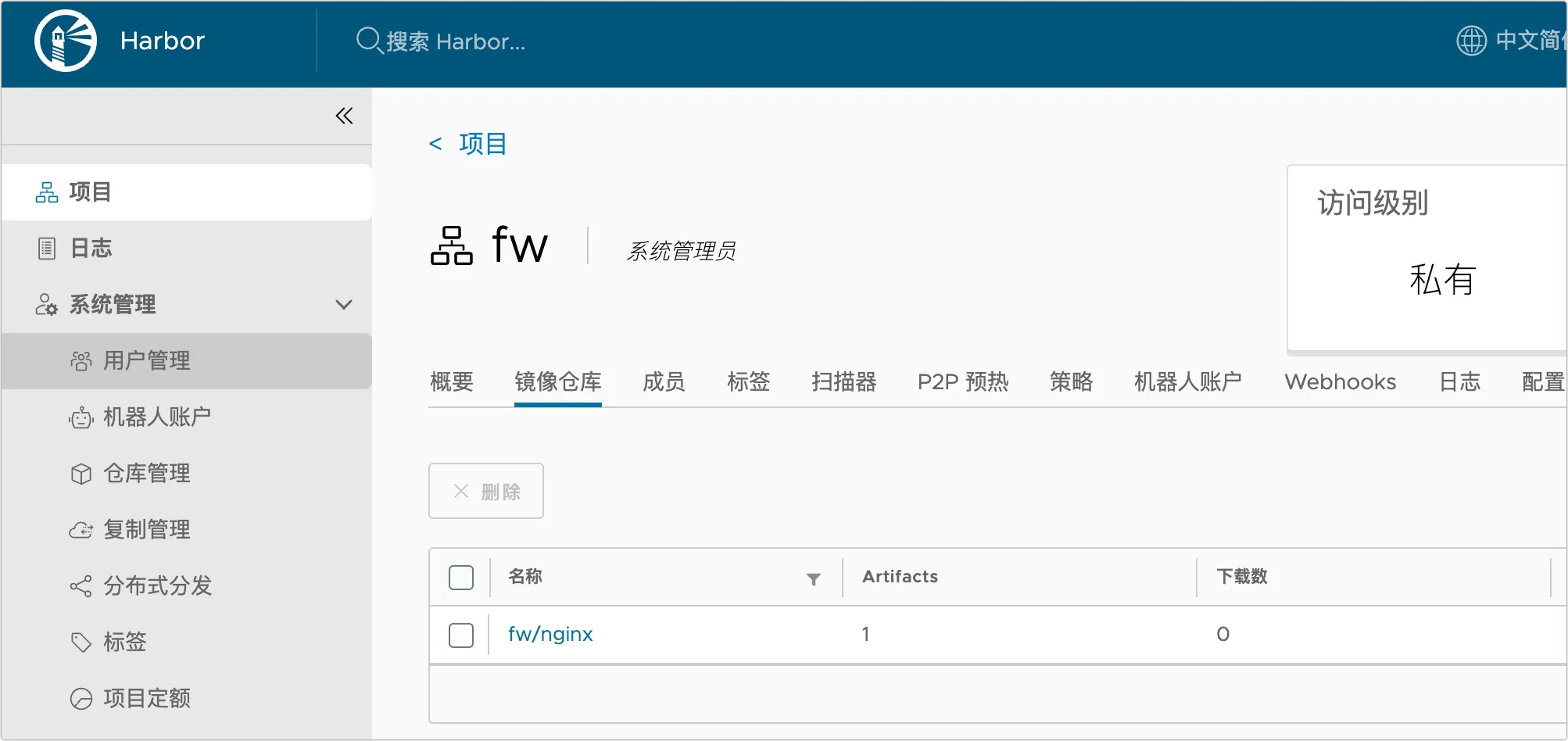Check the fw/nginx row checkbox
This screenshot has height=741, width=1568.
pos(461,635)
